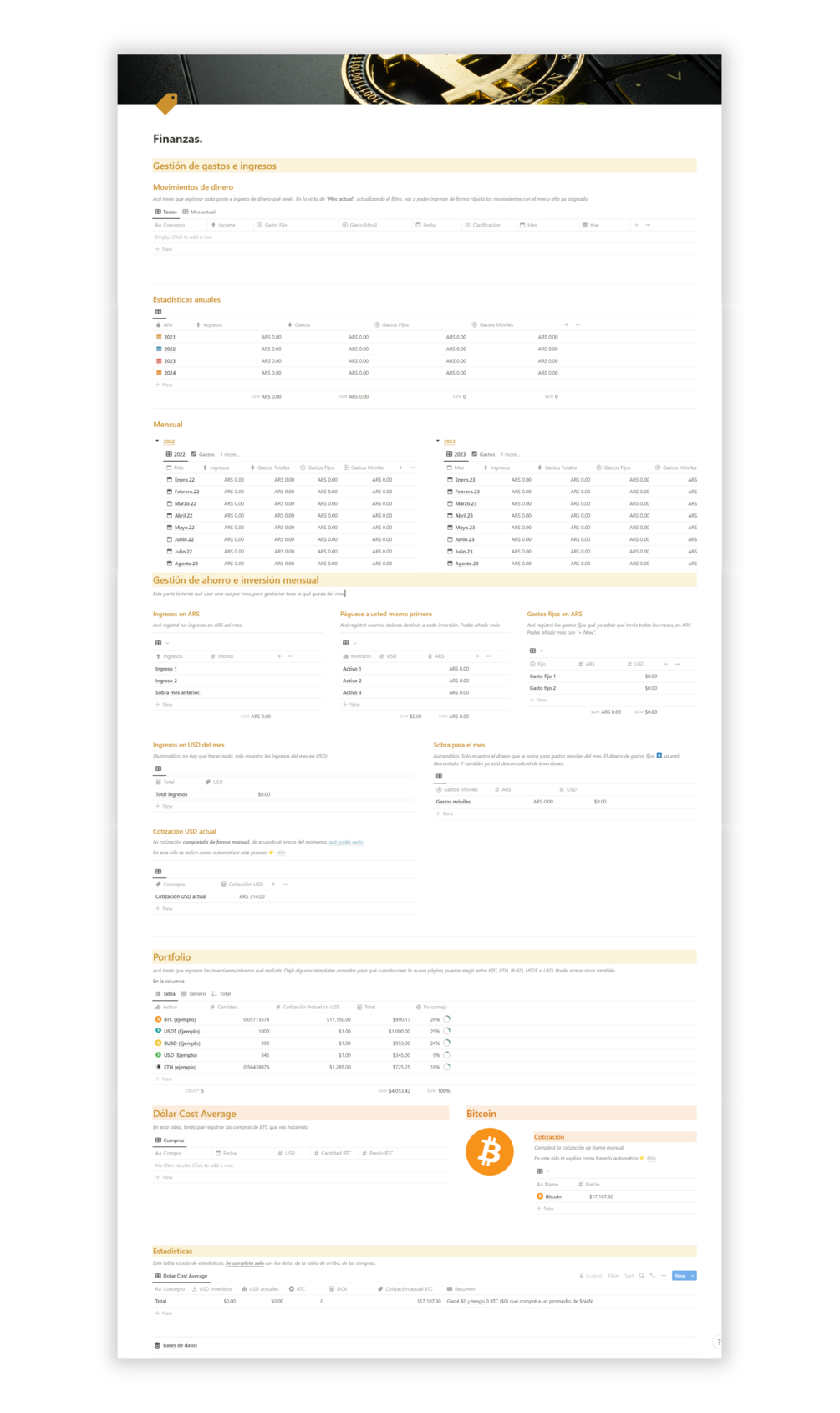Open the Sort option in Estadísticas
The image size is (840, 1413).
click(x=629, y=1276)
